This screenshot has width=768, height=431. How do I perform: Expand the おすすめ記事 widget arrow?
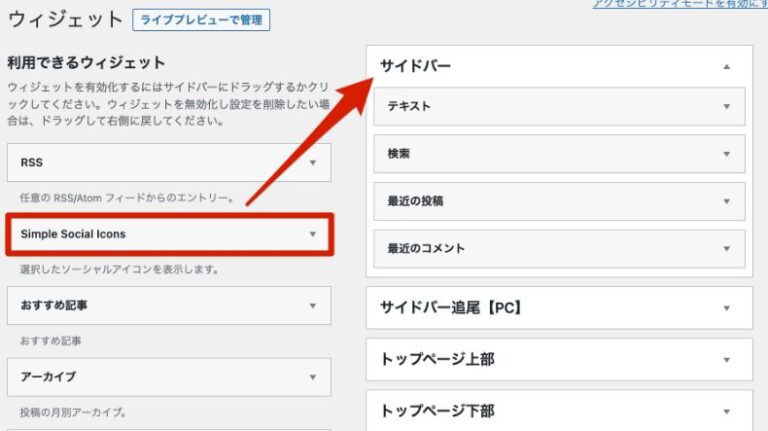coord(312,306)
